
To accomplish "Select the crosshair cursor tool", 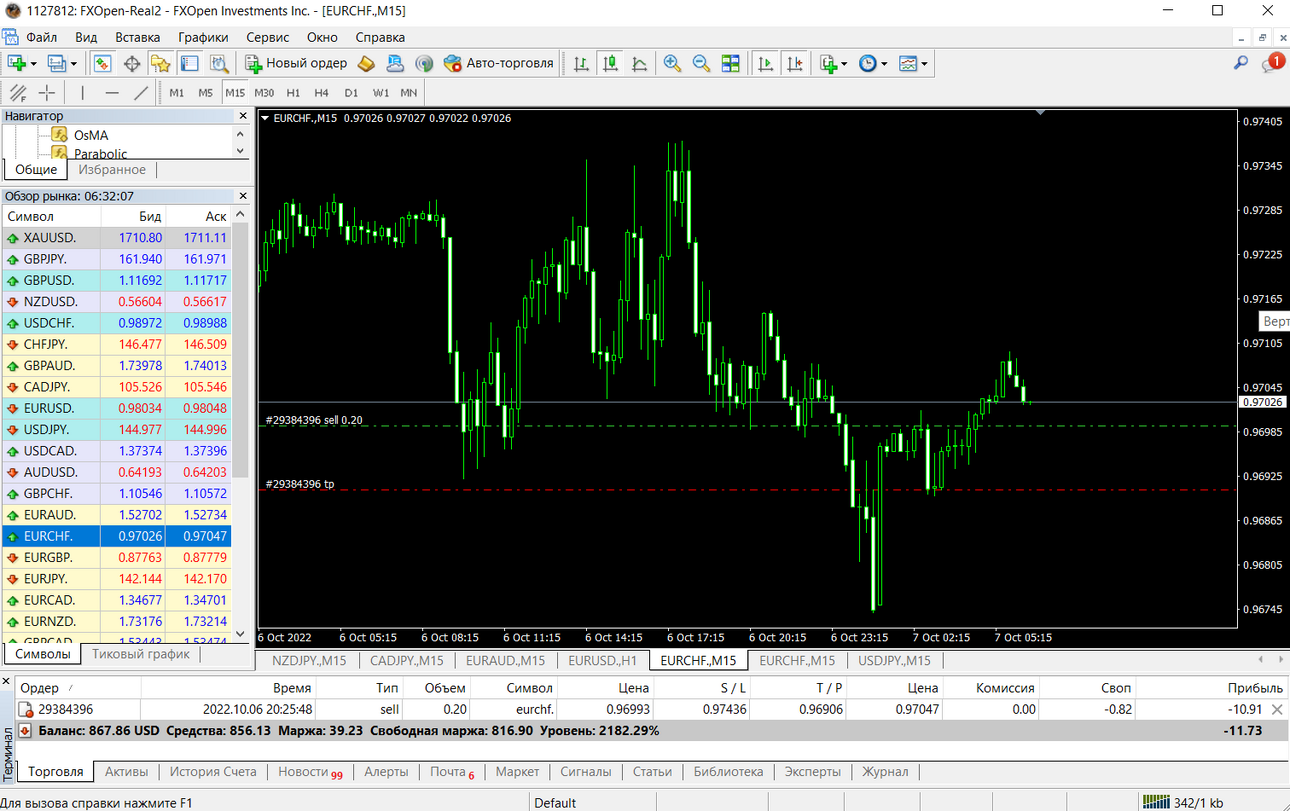I will pyautogui.click(x=47, y=93).
